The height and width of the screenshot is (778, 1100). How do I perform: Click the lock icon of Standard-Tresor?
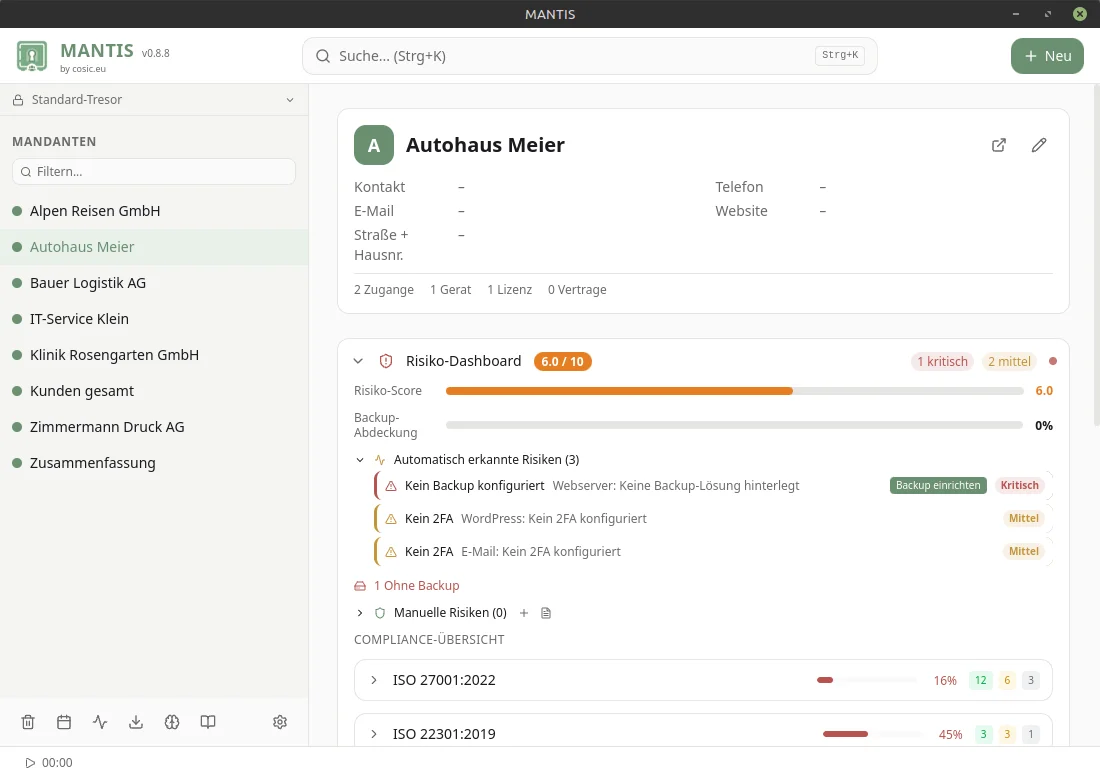(x=18, y=100)
